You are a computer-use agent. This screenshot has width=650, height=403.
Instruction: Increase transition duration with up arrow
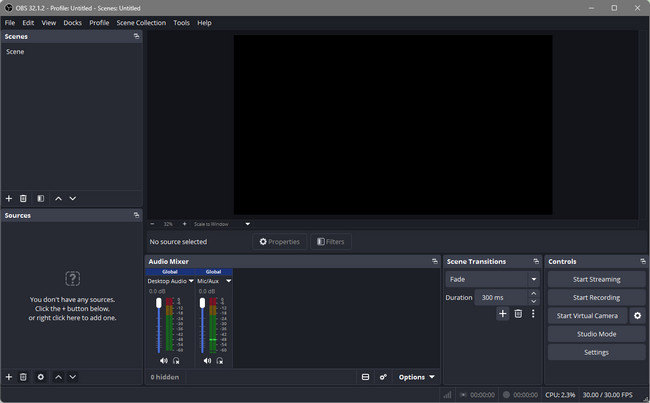534,294
